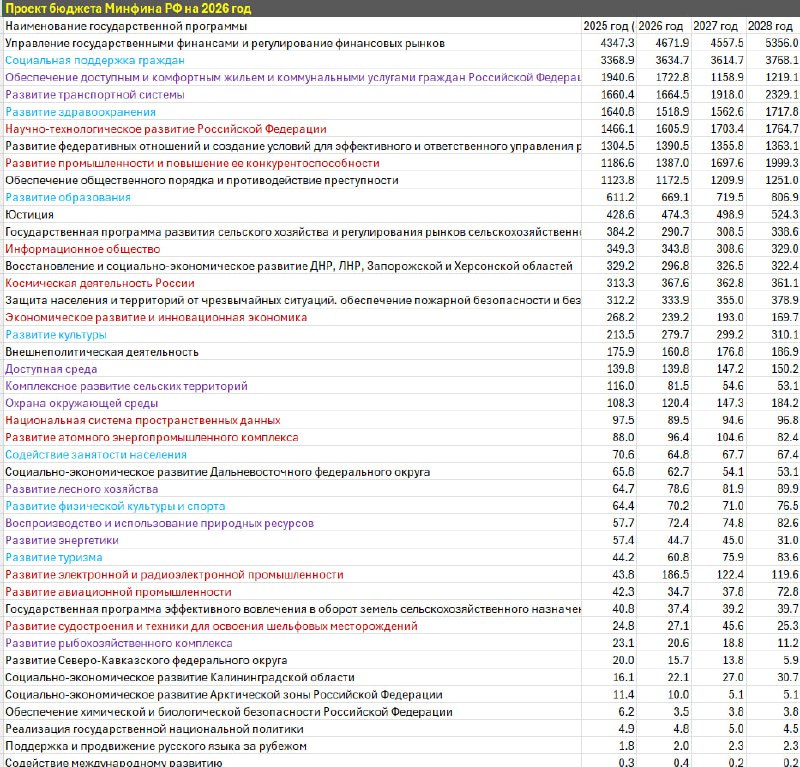
Task: Select the "2026 год" column header
Action: (x=661, y=26)
